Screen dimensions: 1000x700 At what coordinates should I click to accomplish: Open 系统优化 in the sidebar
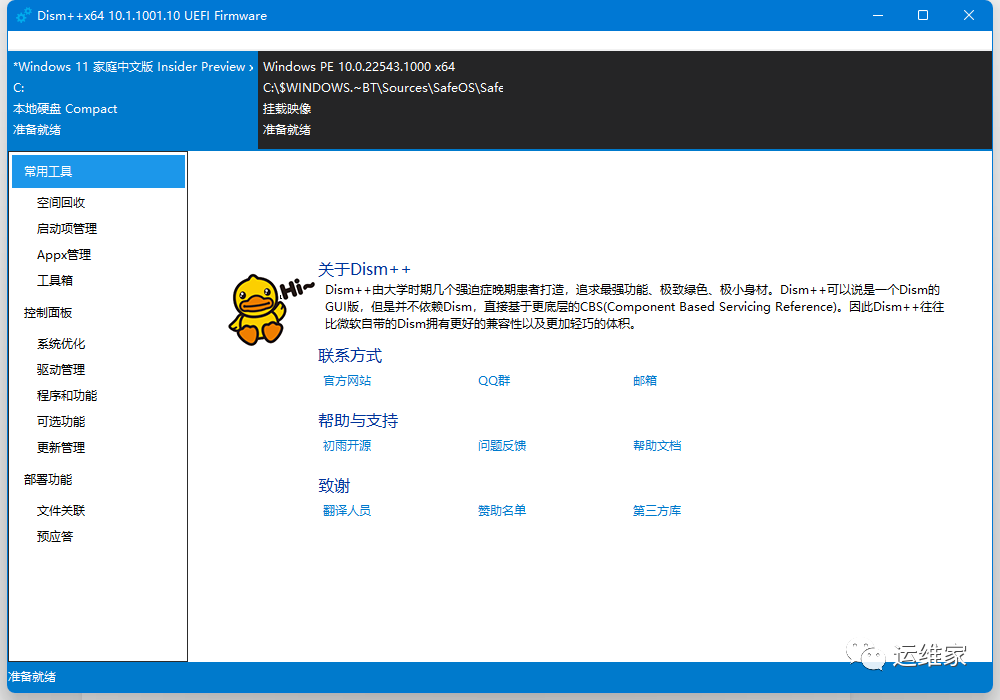point(61,344)
